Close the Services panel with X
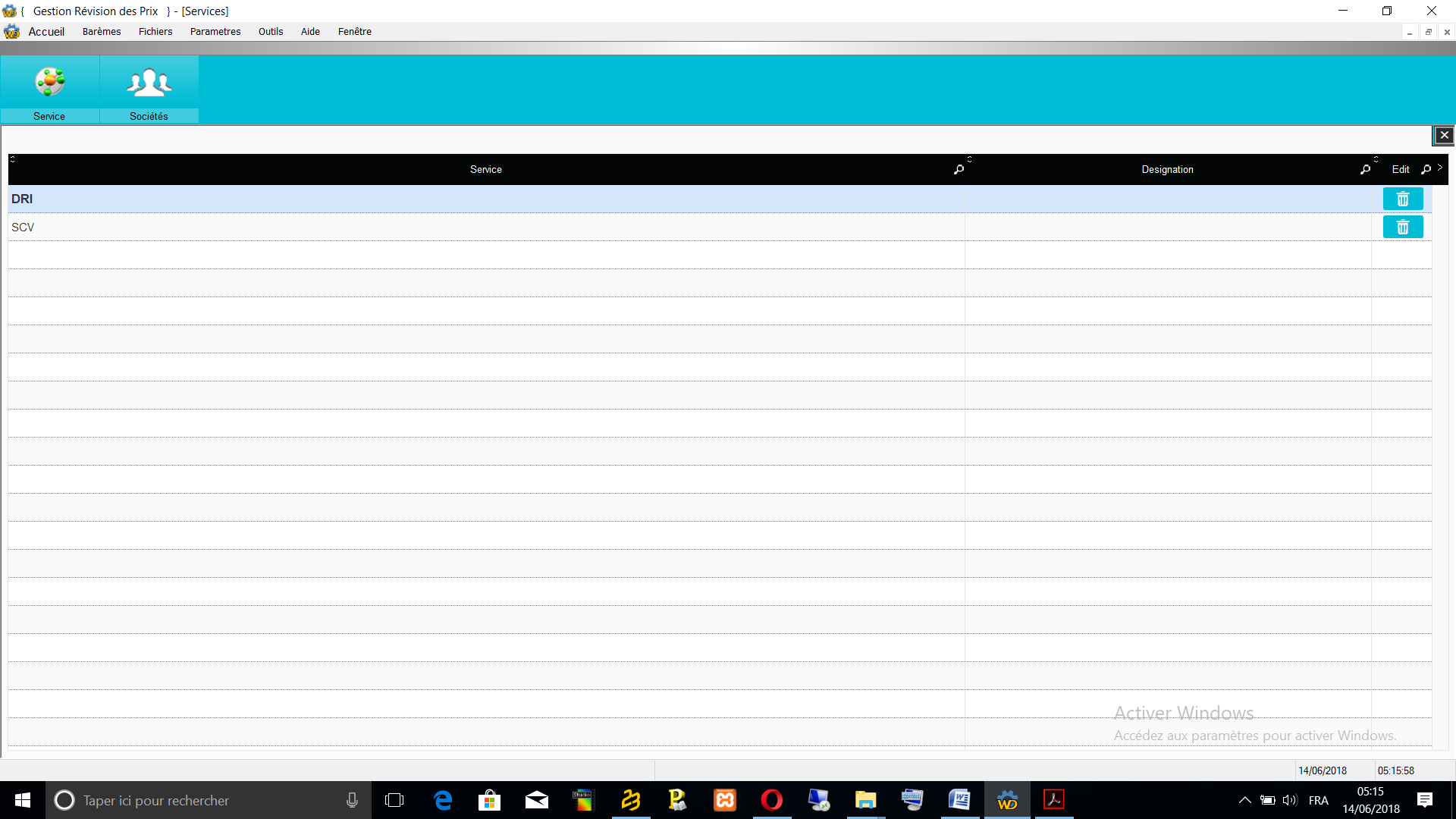The image size is (1456, 819). (1444, 135)
